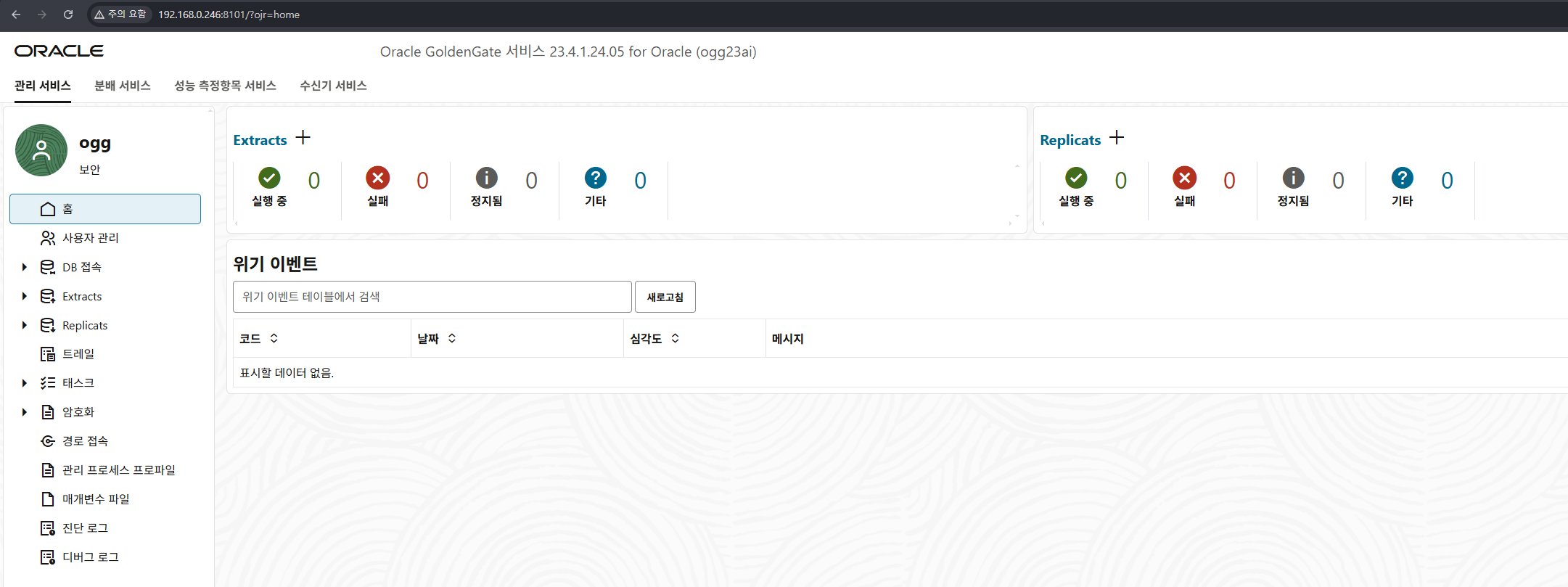The height and width of the screenshot is (587, 1568).
Task: Open 관리 프로세스 프로파일
Action: [x=119, y=470]
